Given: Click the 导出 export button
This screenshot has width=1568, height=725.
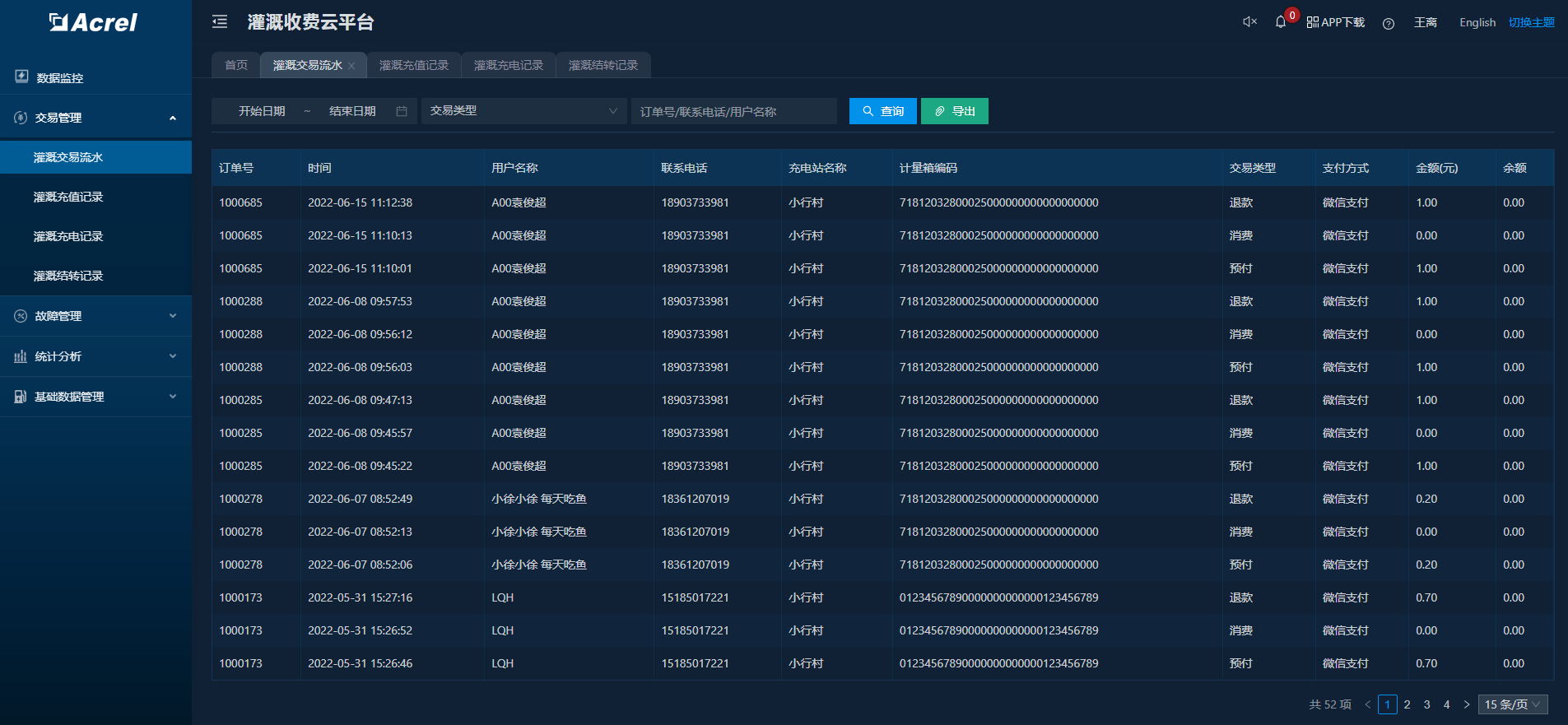Looking at the screenshot, I should [954, 111].
